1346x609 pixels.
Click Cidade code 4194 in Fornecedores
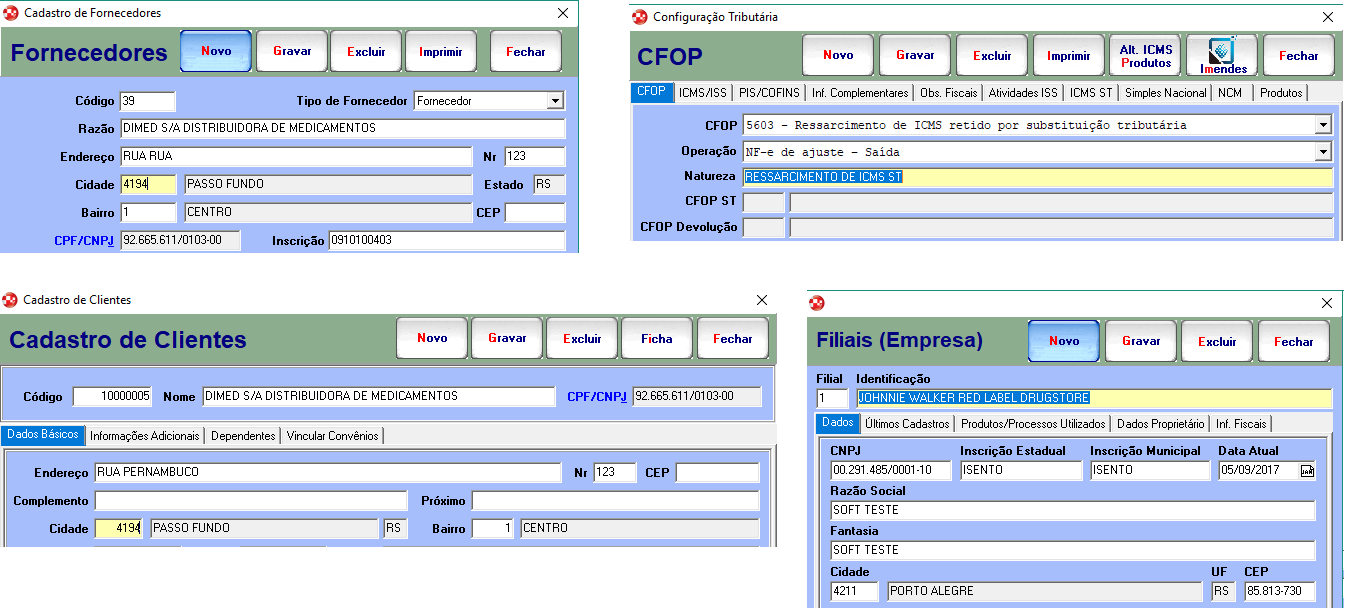click(148, 185)
